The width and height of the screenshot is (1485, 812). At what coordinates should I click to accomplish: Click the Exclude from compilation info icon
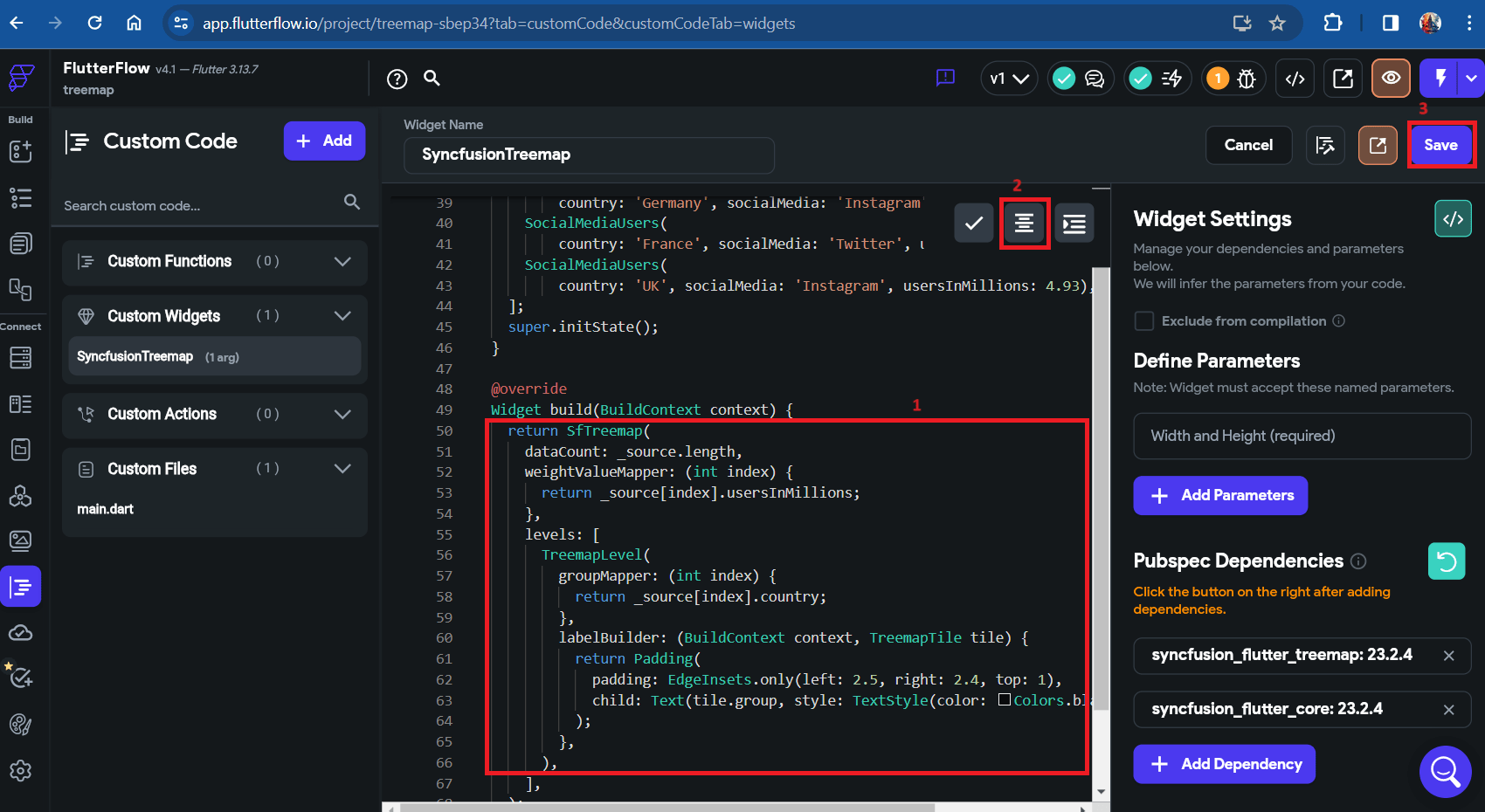[1339, 321]
